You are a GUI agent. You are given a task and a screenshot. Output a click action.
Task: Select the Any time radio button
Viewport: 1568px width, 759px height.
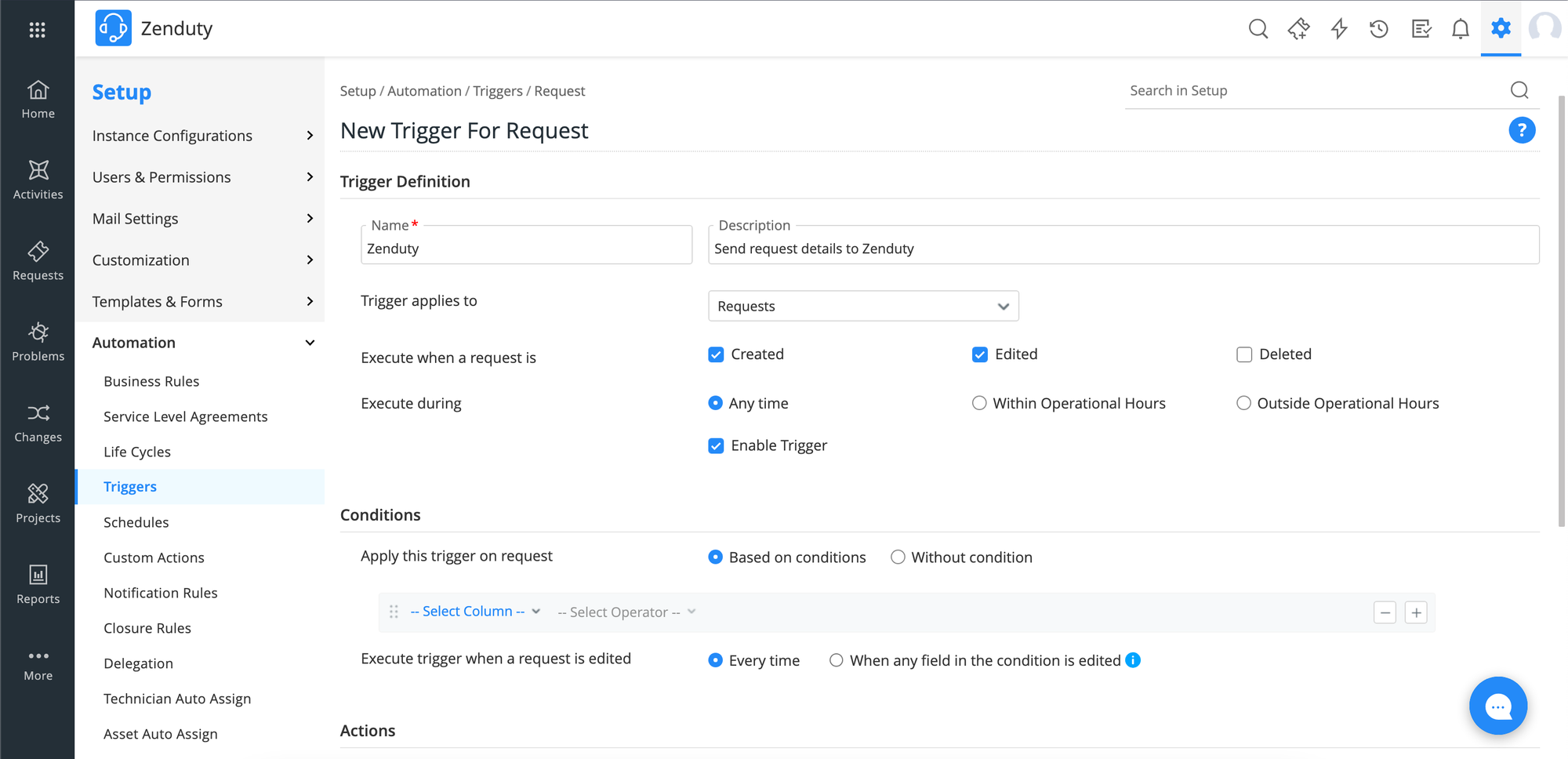[x=715, y=403]
